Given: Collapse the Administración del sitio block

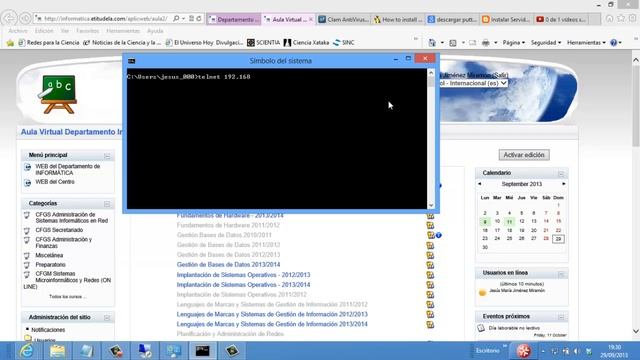Looking at the screenshot, I should (107, 318).
